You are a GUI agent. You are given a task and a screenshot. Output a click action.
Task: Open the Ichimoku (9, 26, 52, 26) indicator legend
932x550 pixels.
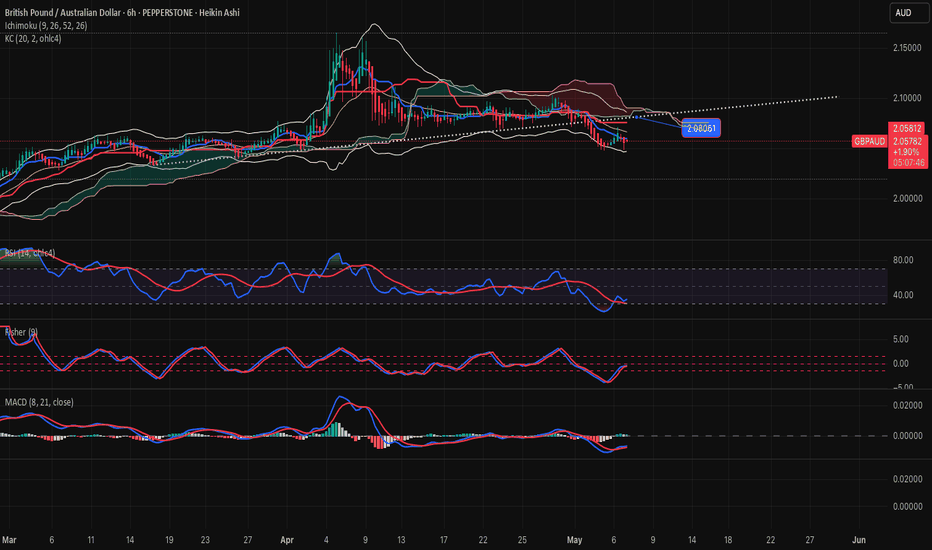pyautogui.click(x=46, y=26)
